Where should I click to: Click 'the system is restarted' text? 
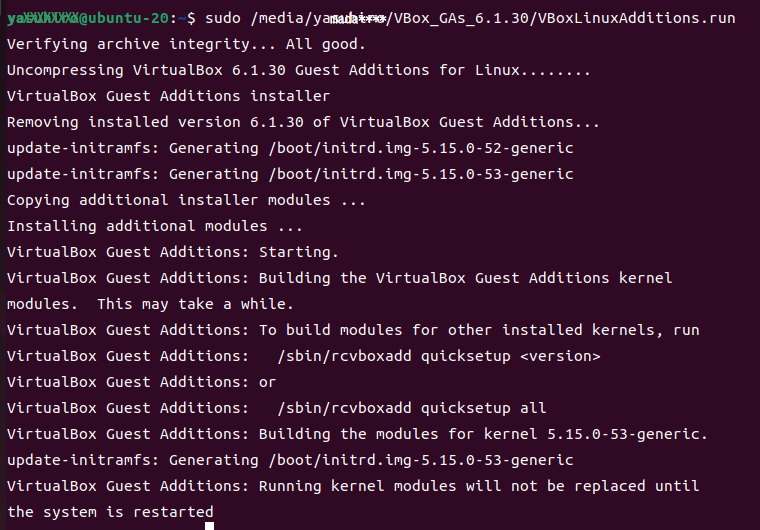tap(110, 512)
